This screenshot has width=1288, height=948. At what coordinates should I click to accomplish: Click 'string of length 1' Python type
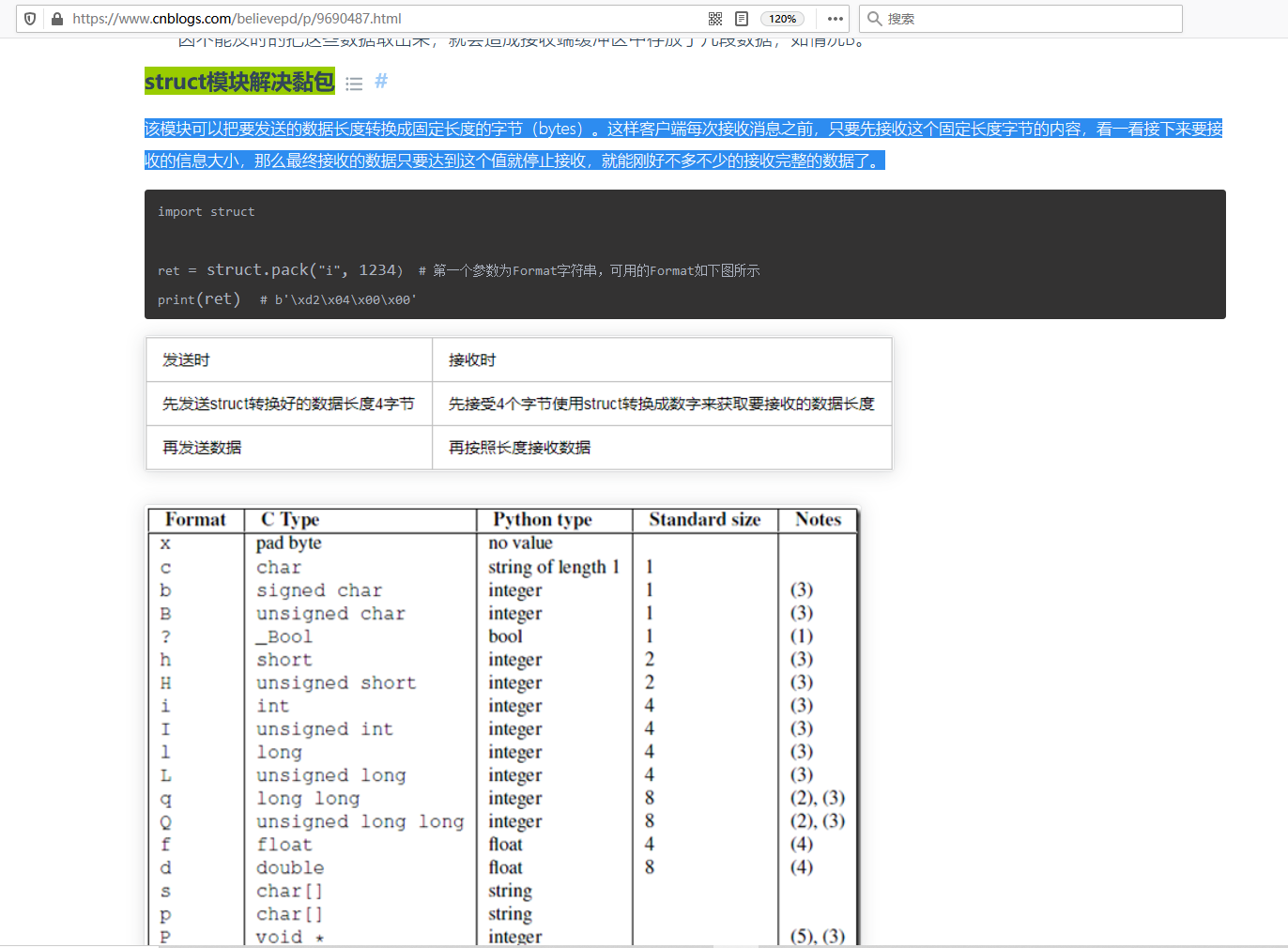[x=553, y=567]
